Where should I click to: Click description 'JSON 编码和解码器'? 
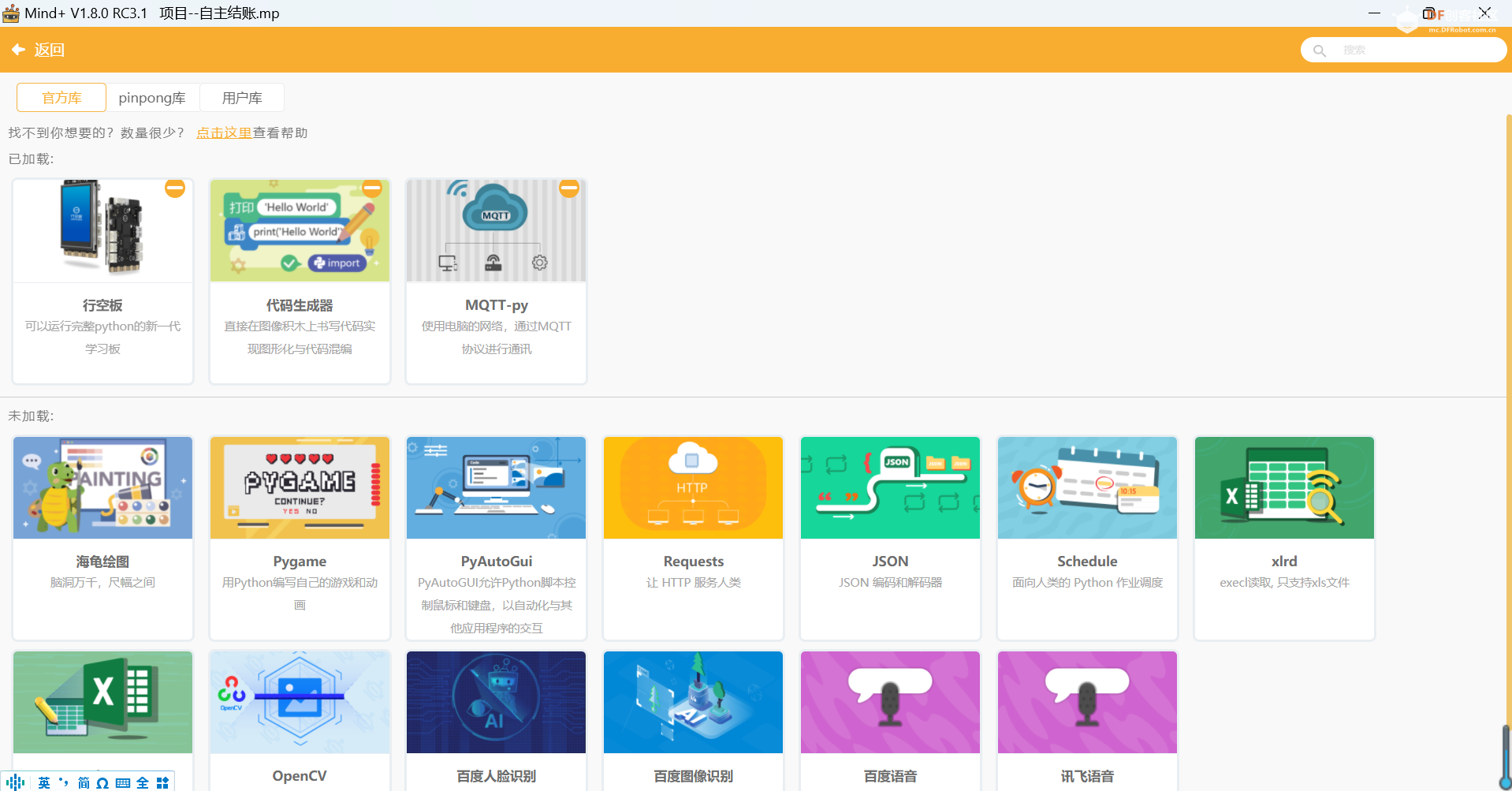click(890, 583)
